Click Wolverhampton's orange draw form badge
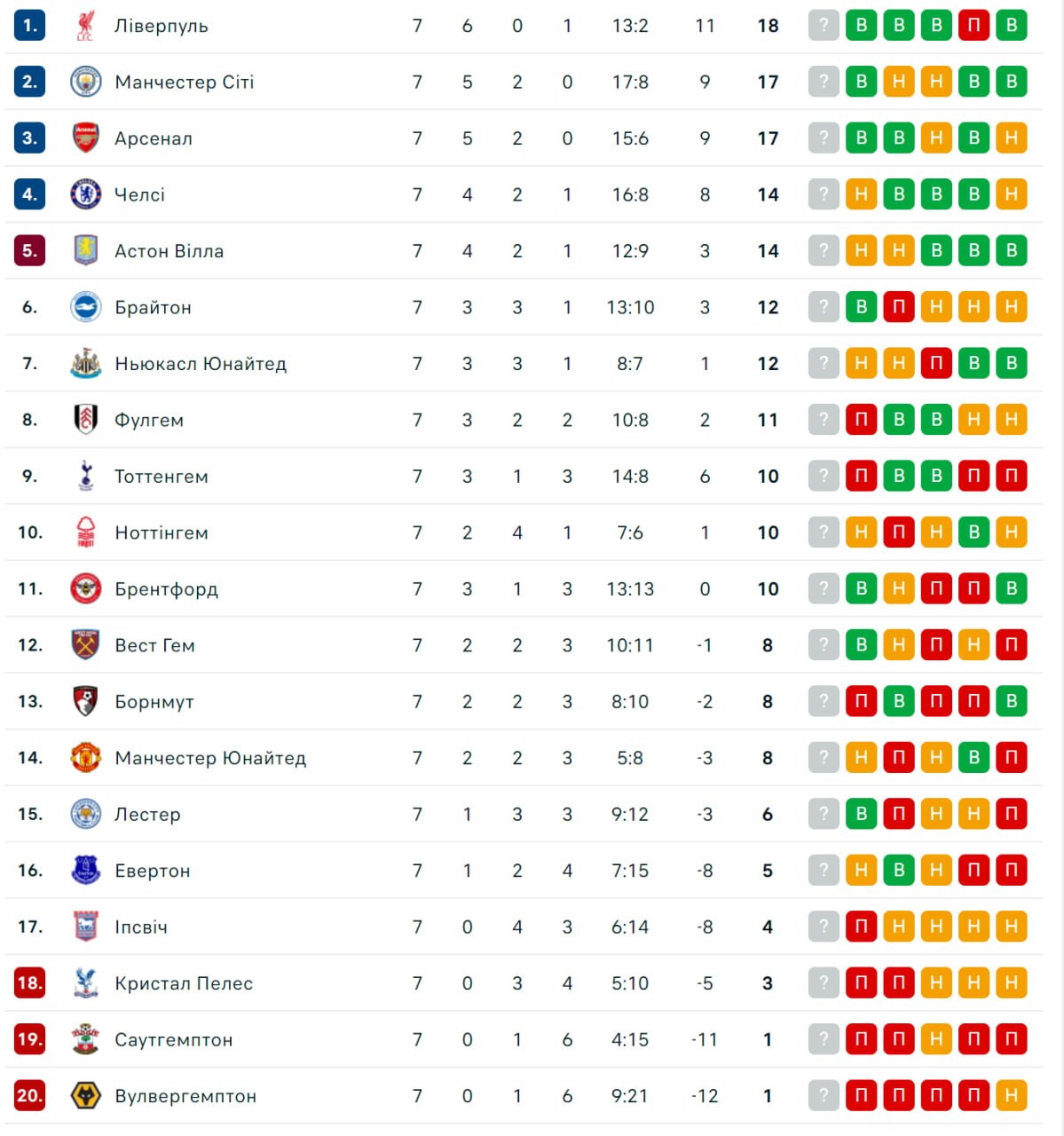 coord(1011,1096)
